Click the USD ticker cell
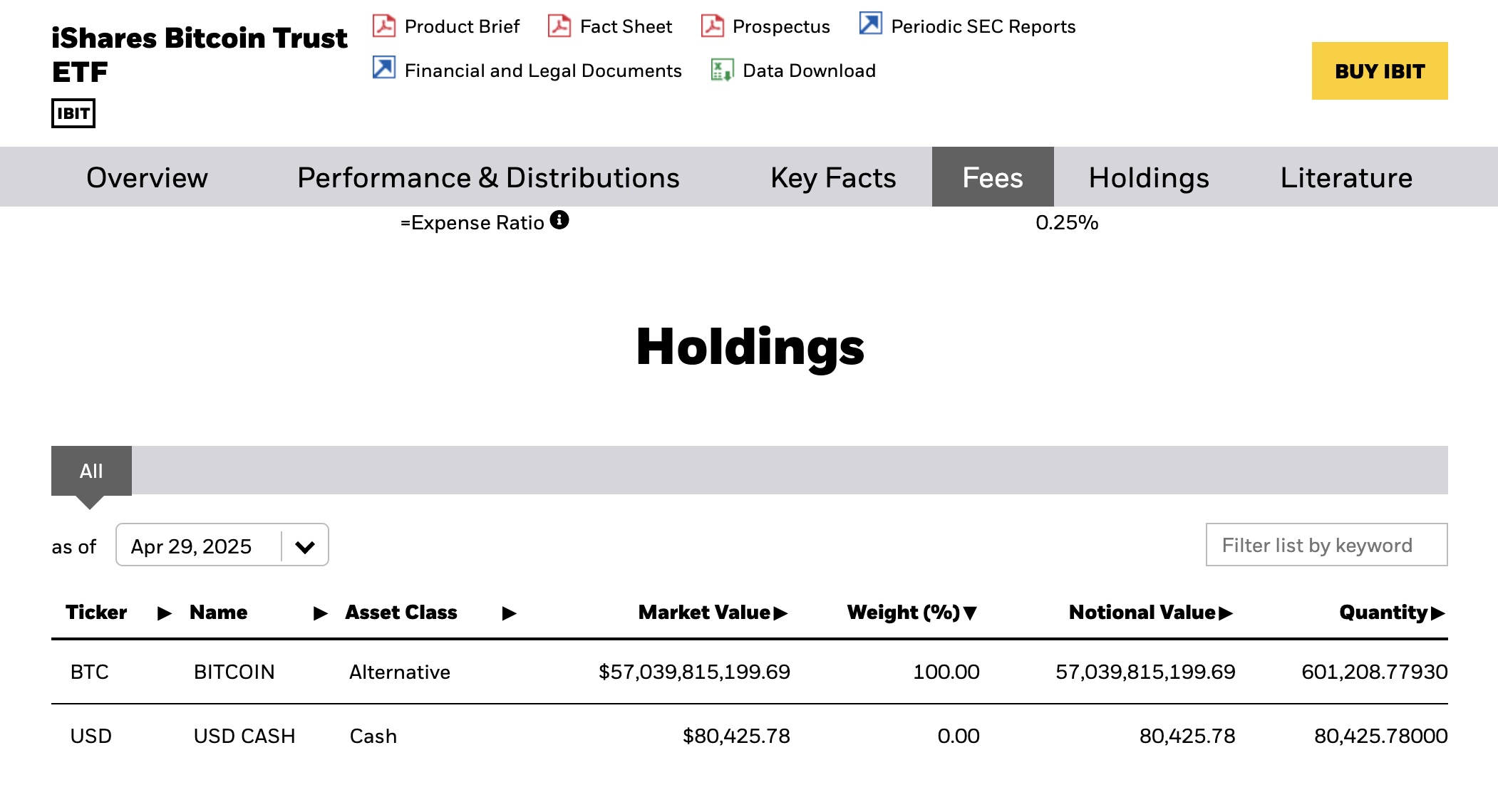This screenshot has width=1498, height=812. [x=91, y=736]
